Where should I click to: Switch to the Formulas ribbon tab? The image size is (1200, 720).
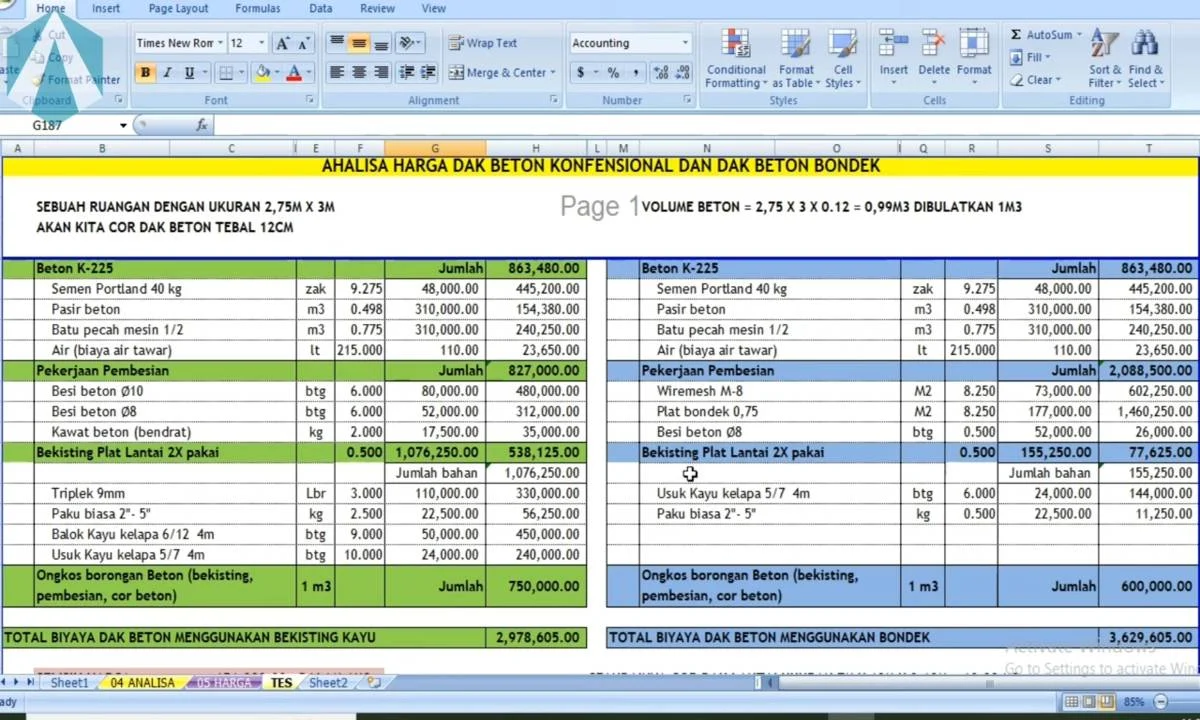pos(258,8)
